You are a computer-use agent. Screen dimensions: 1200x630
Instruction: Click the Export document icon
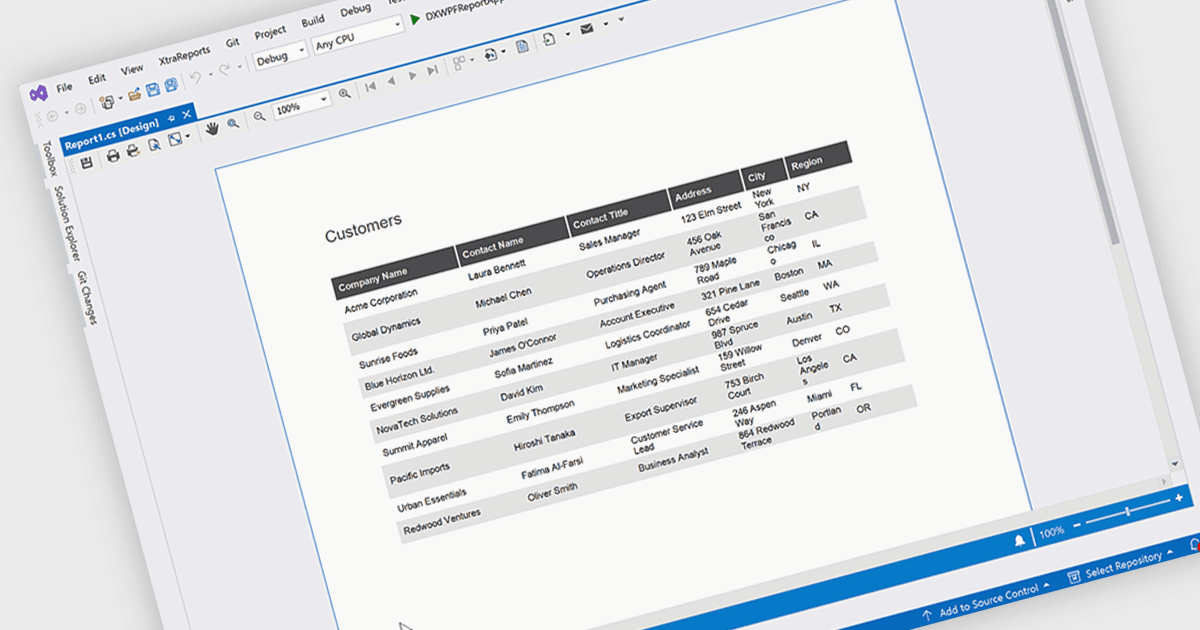[x=548, y=39]
